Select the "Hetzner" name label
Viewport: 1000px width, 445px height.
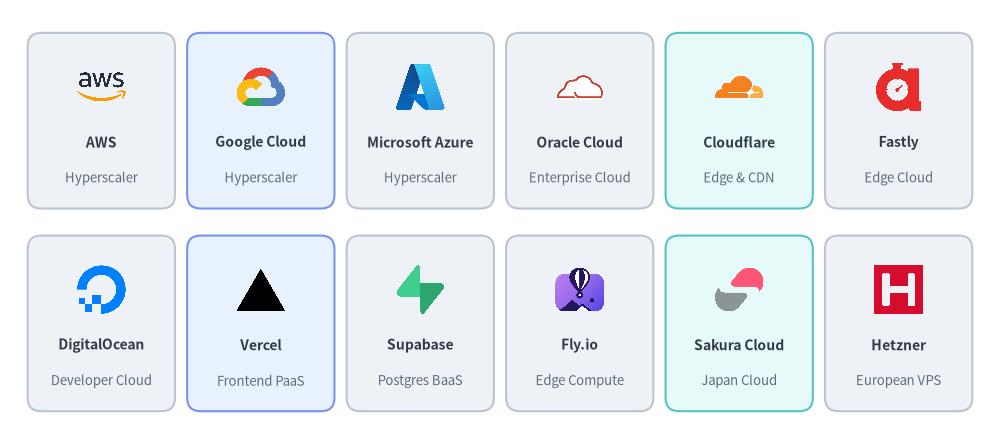point(899,345)
